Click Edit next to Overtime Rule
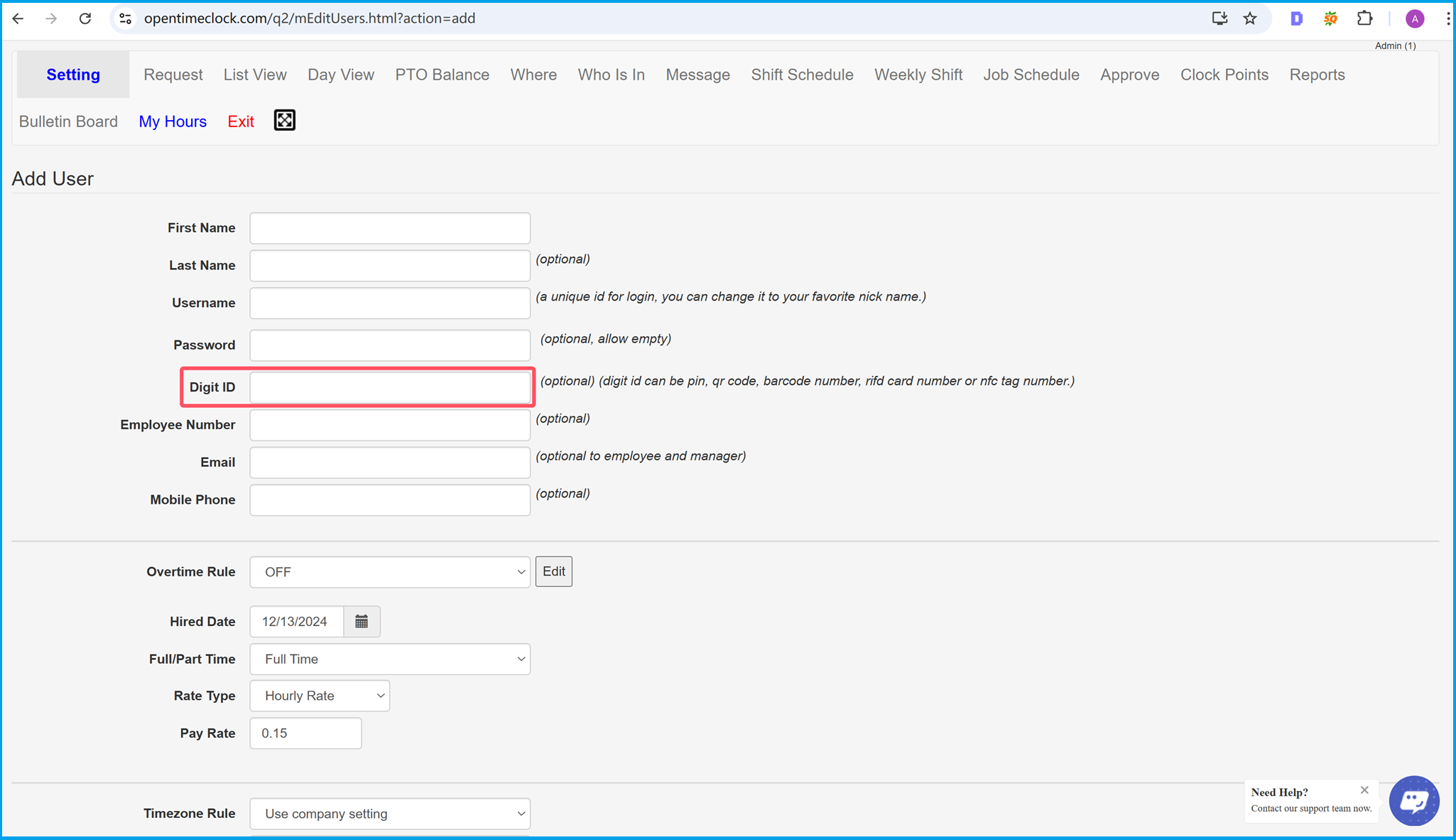 coord(554,571)
